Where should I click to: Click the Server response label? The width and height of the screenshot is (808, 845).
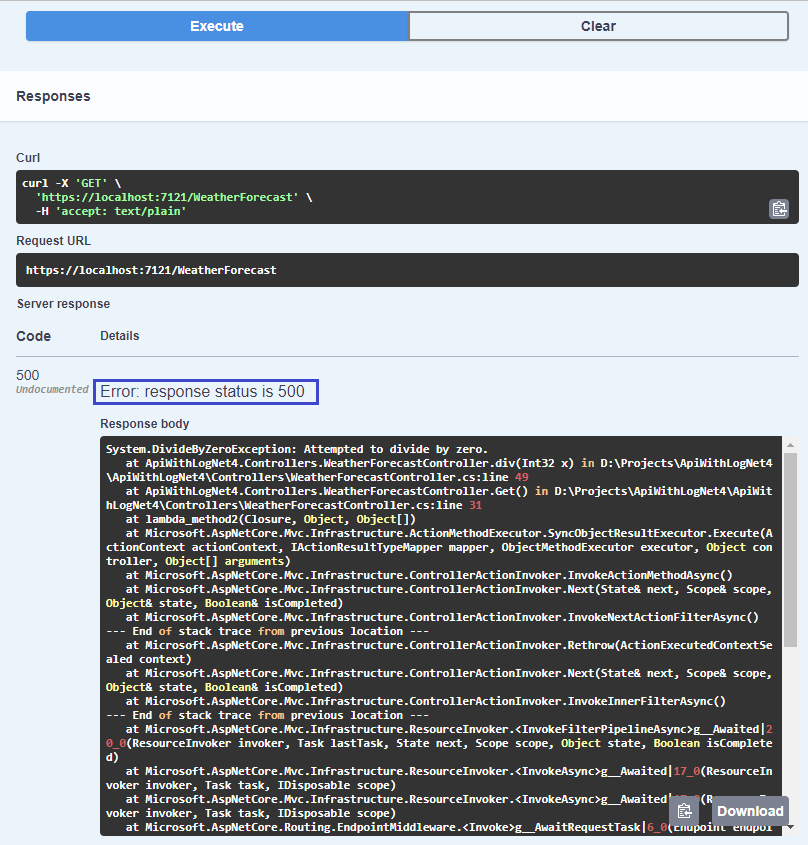[x=64, y=304]
